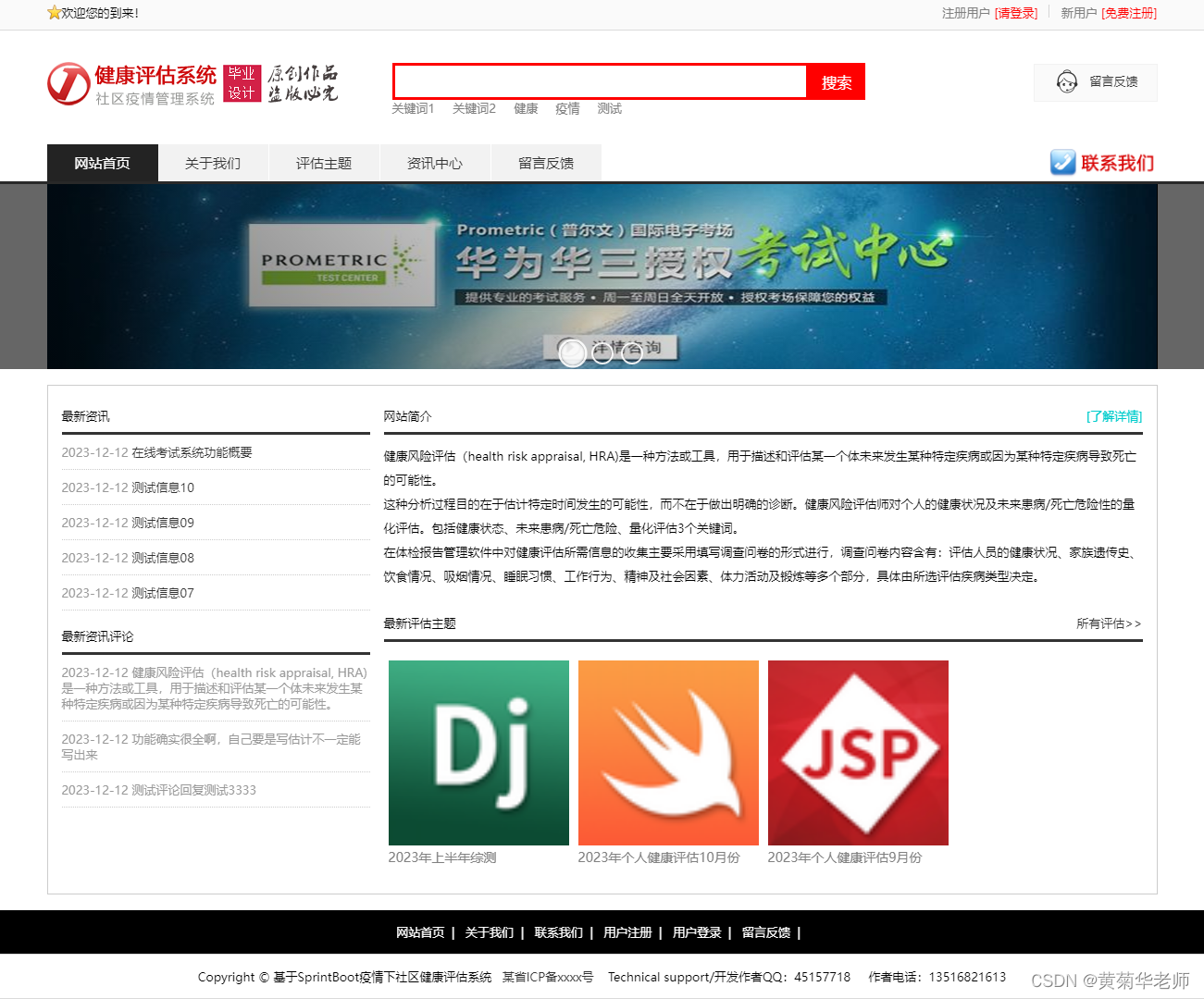Click the 关键词2 search keyword
The width and height of the screenshot is (1204, 999).
click(474, 108)
